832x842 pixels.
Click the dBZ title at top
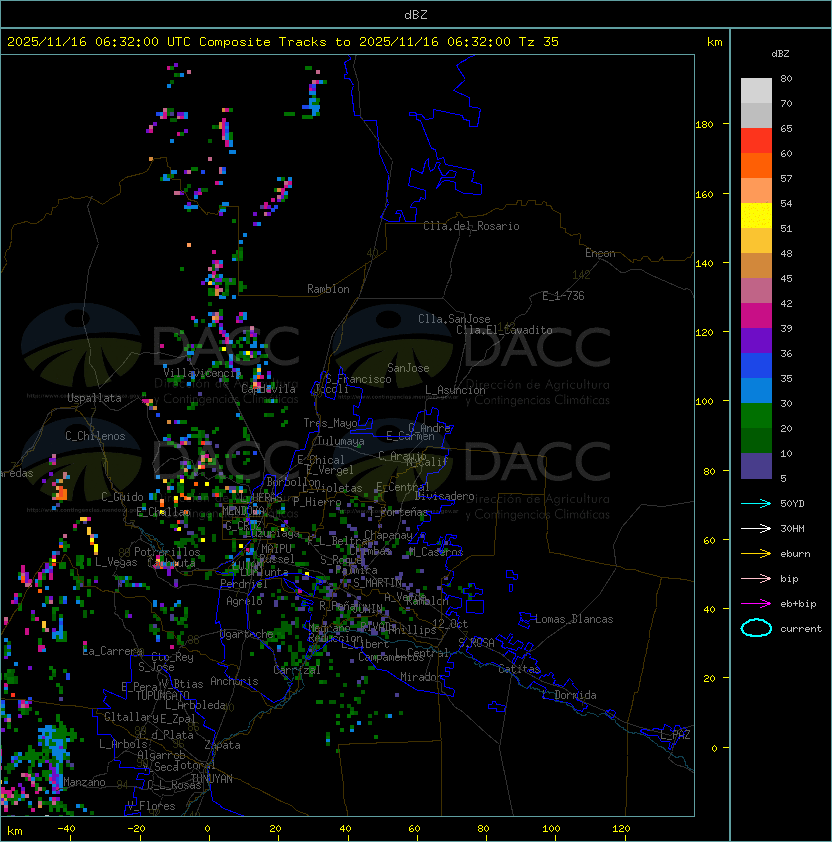[x=416, y=15]
